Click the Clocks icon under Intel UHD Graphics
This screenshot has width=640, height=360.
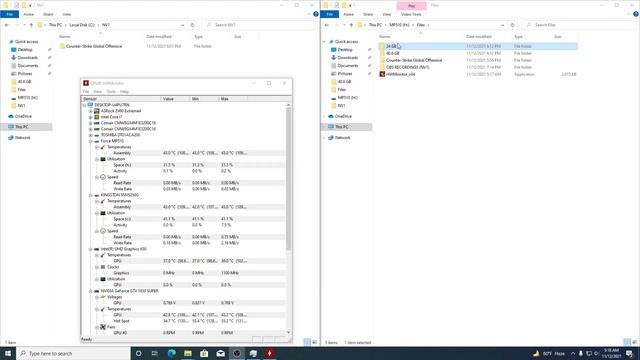pos(103,267)
